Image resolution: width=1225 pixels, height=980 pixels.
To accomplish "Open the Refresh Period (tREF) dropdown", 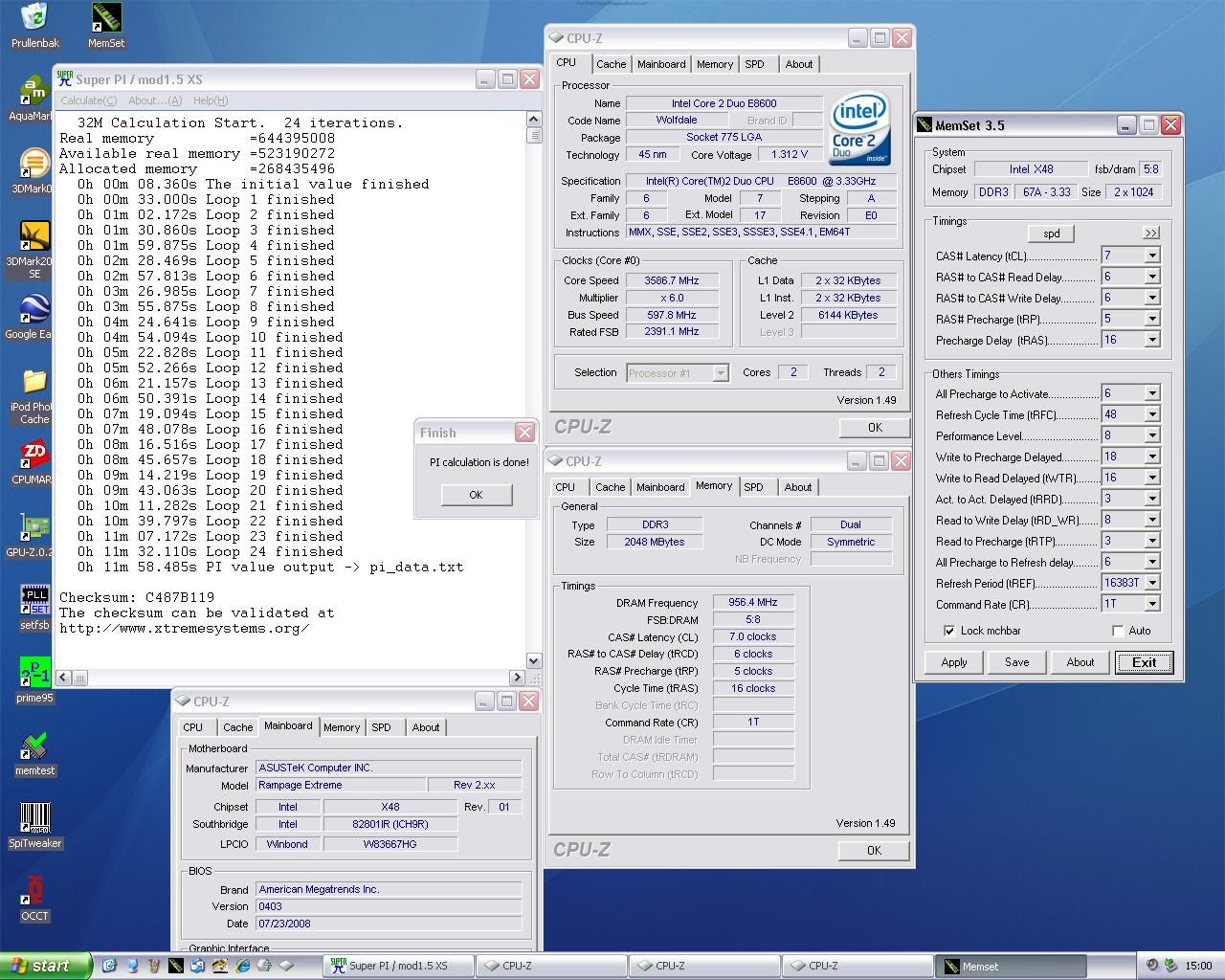I will coord(1152,583).
